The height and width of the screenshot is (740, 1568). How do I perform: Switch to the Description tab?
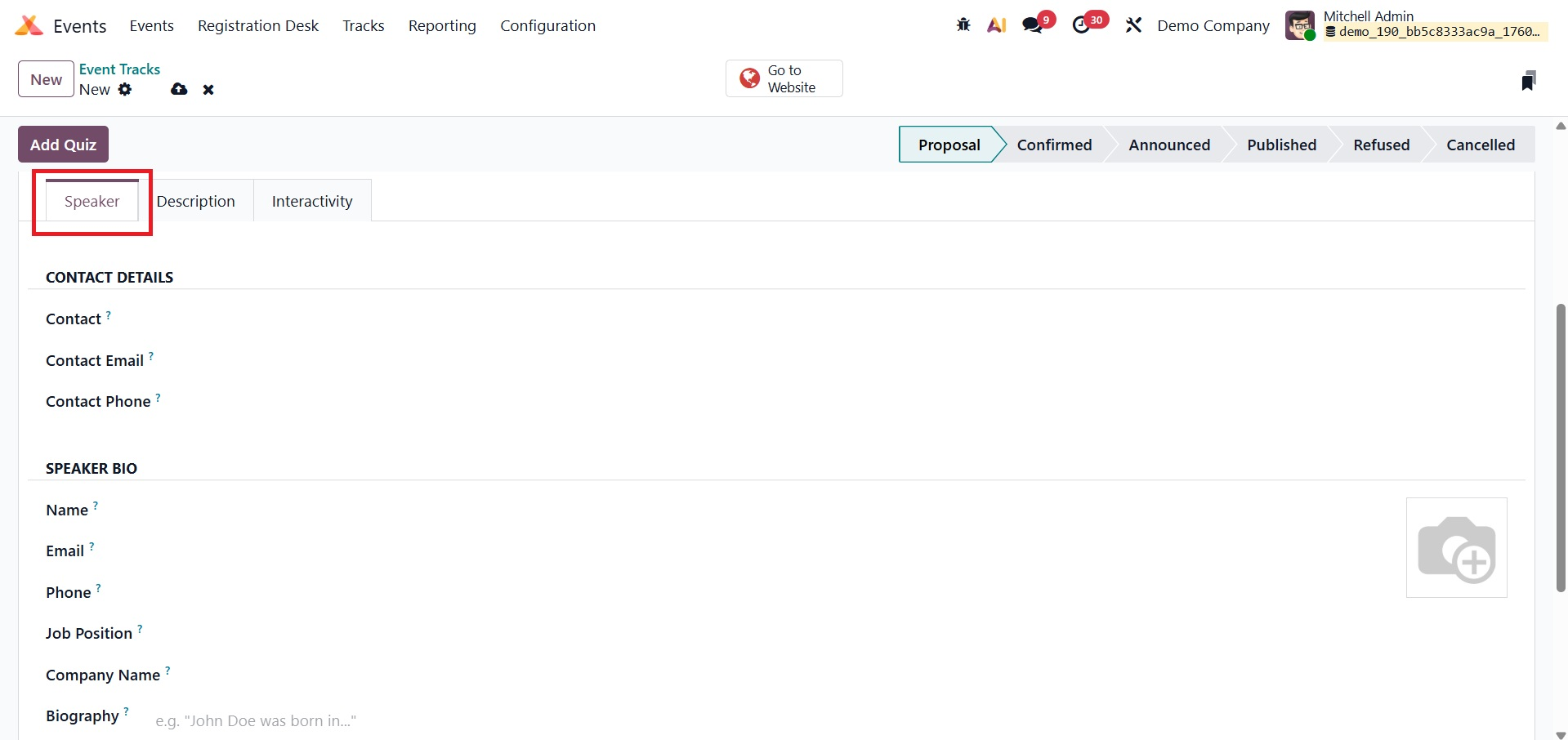[196, 202]
